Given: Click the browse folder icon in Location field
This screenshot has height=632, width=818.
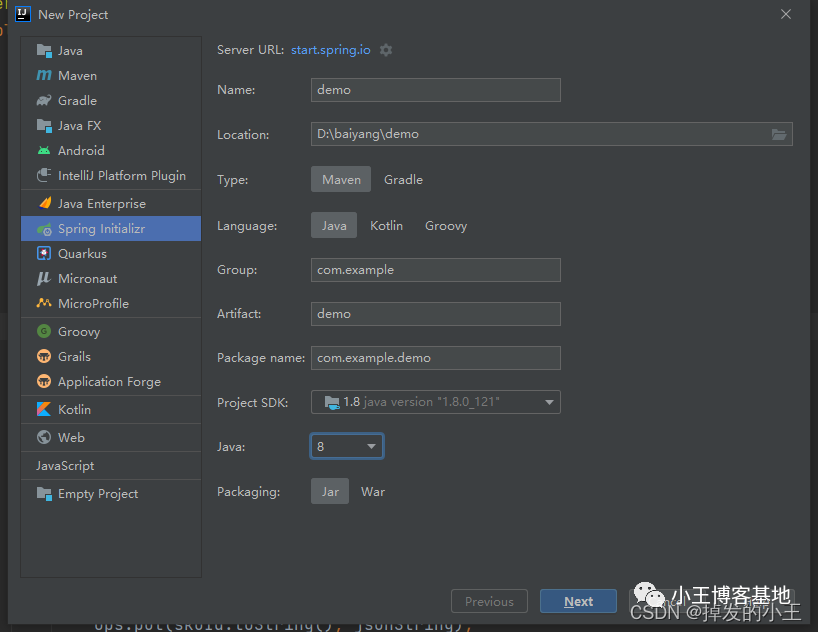Looking at the screenshot, I should (778, 134).
